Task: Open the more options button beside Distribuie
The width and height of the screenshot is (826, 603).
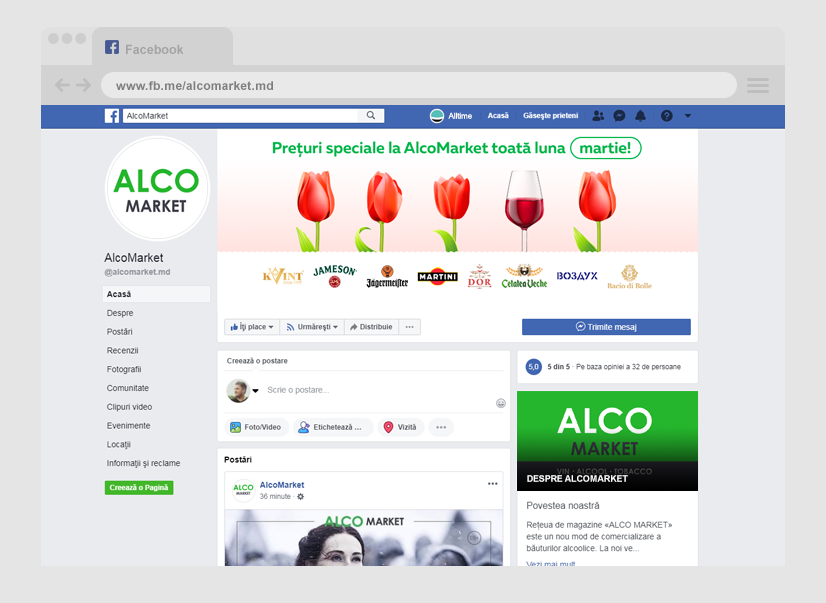Action: pyautogui.click(x=409, y=327)
